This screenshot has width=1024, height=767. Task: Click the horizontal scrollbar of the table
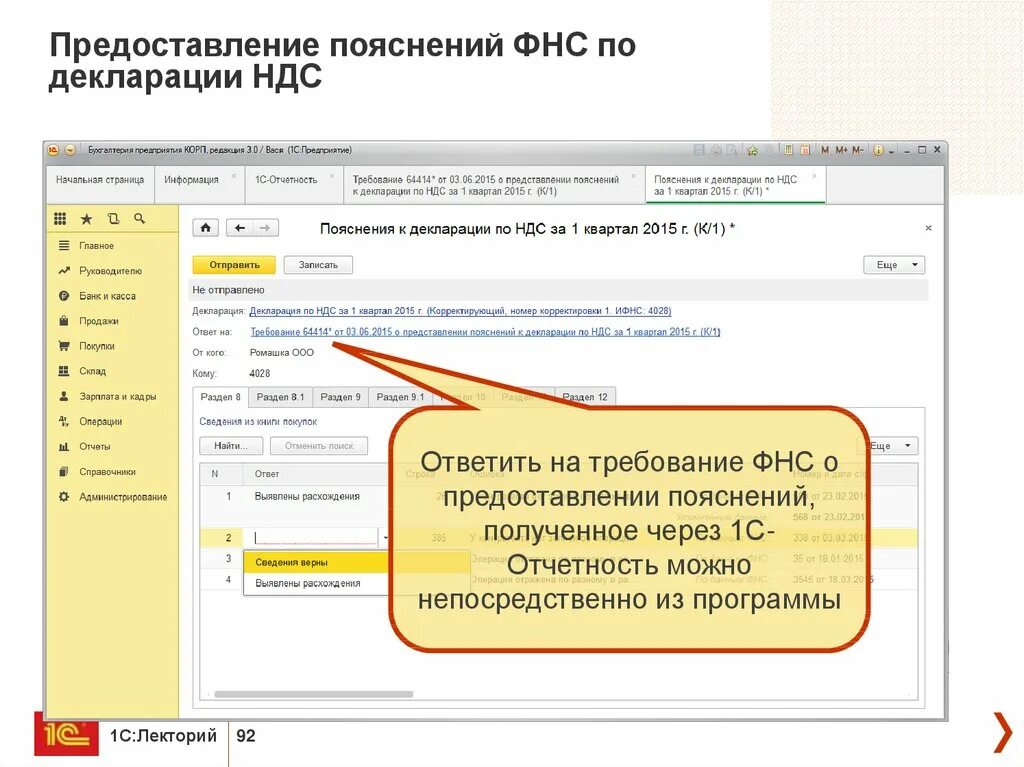coord(313,694)
